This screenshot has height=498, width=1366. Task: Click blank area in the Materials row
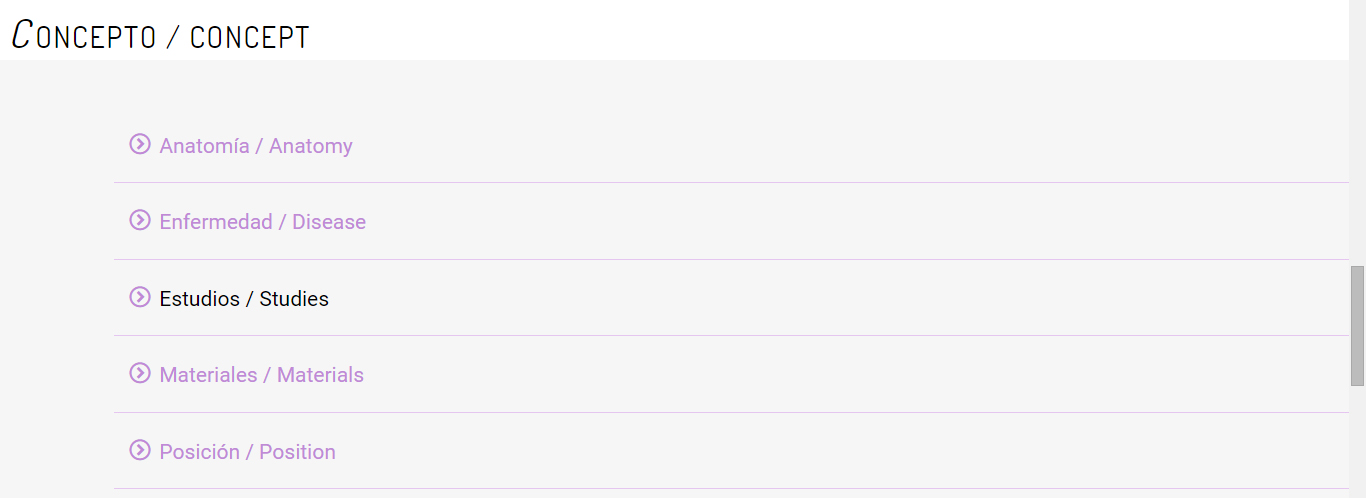coord(800,375)
